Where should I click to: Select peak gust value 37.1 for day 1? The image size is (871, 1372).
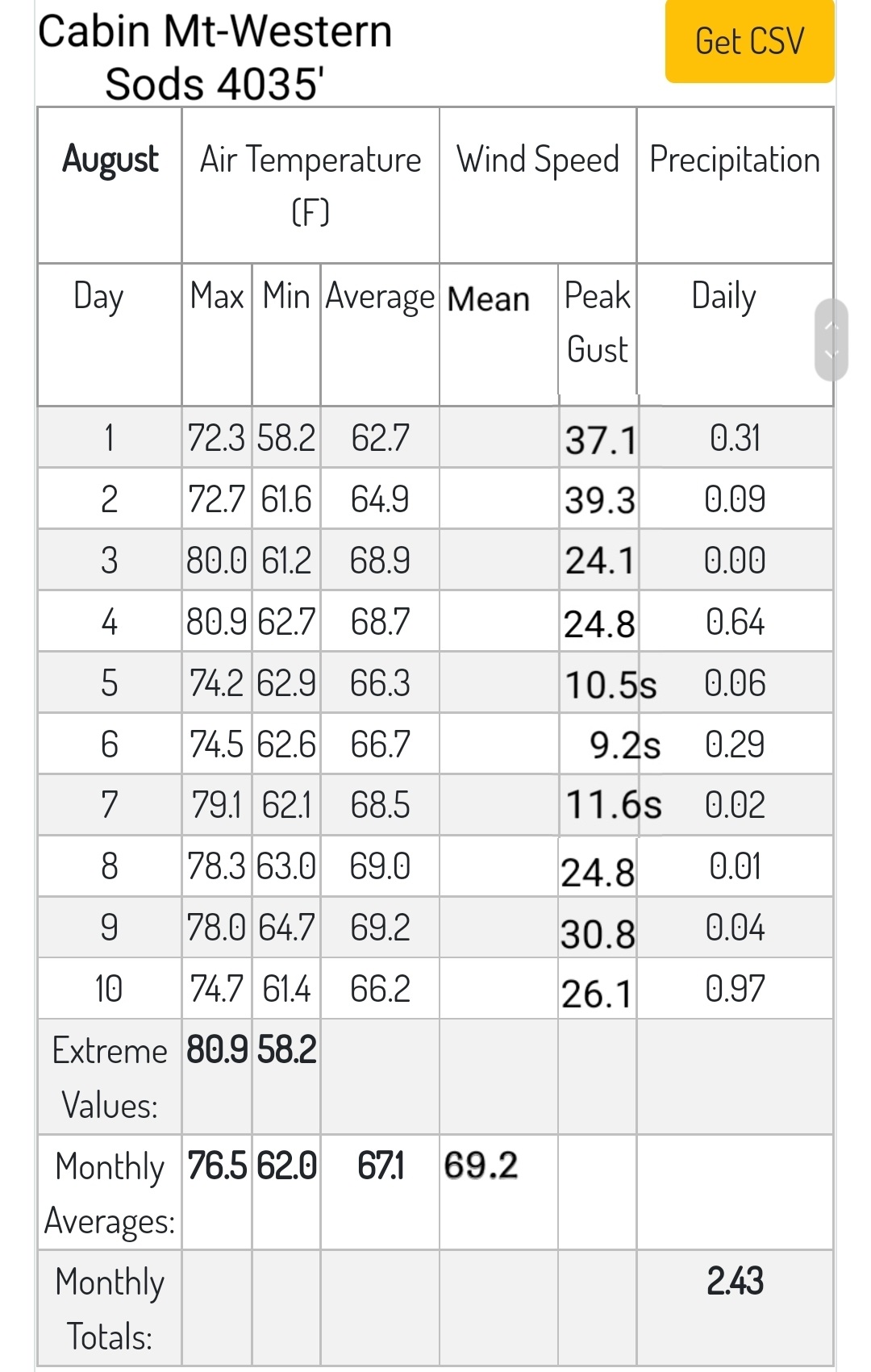point(601,440)
